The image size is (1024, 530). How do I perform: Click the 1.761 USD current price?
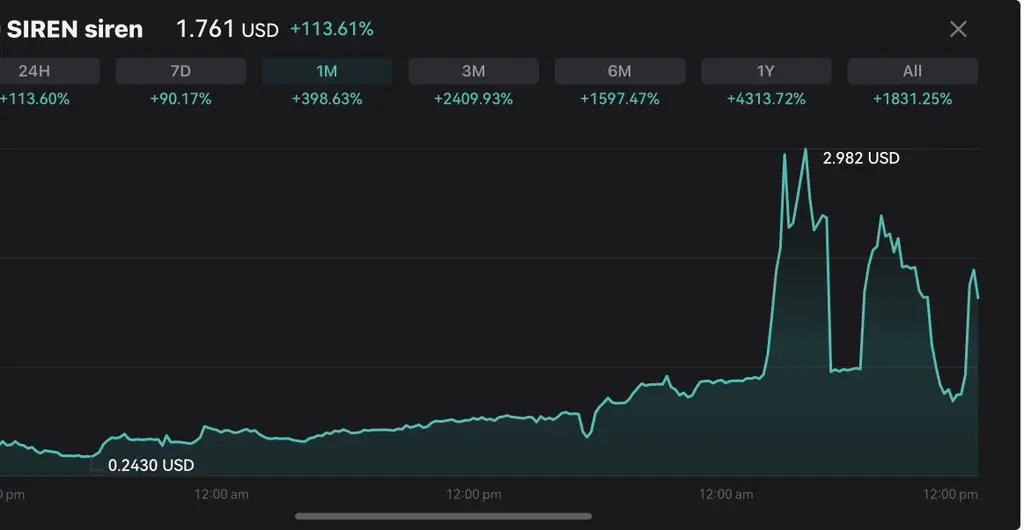tap(227, 29)
